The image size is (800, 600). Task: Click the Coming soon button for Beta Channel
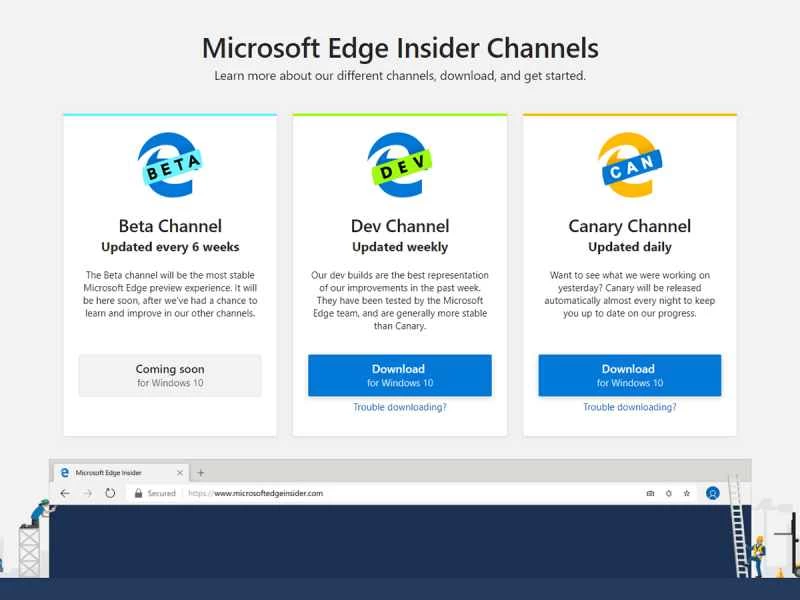coord(170,375)
